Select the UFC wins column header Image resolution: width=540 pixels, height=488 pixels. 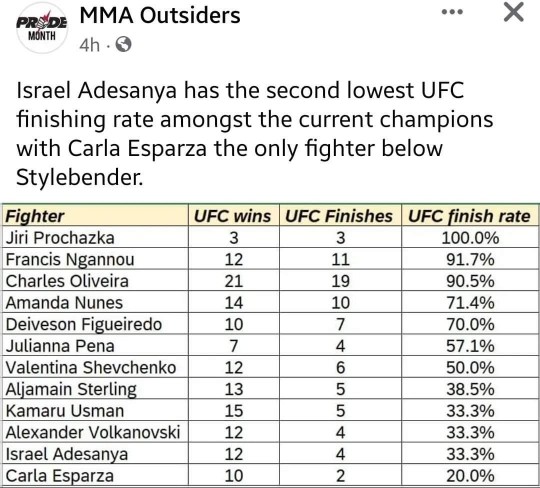[x=232, y=216]
